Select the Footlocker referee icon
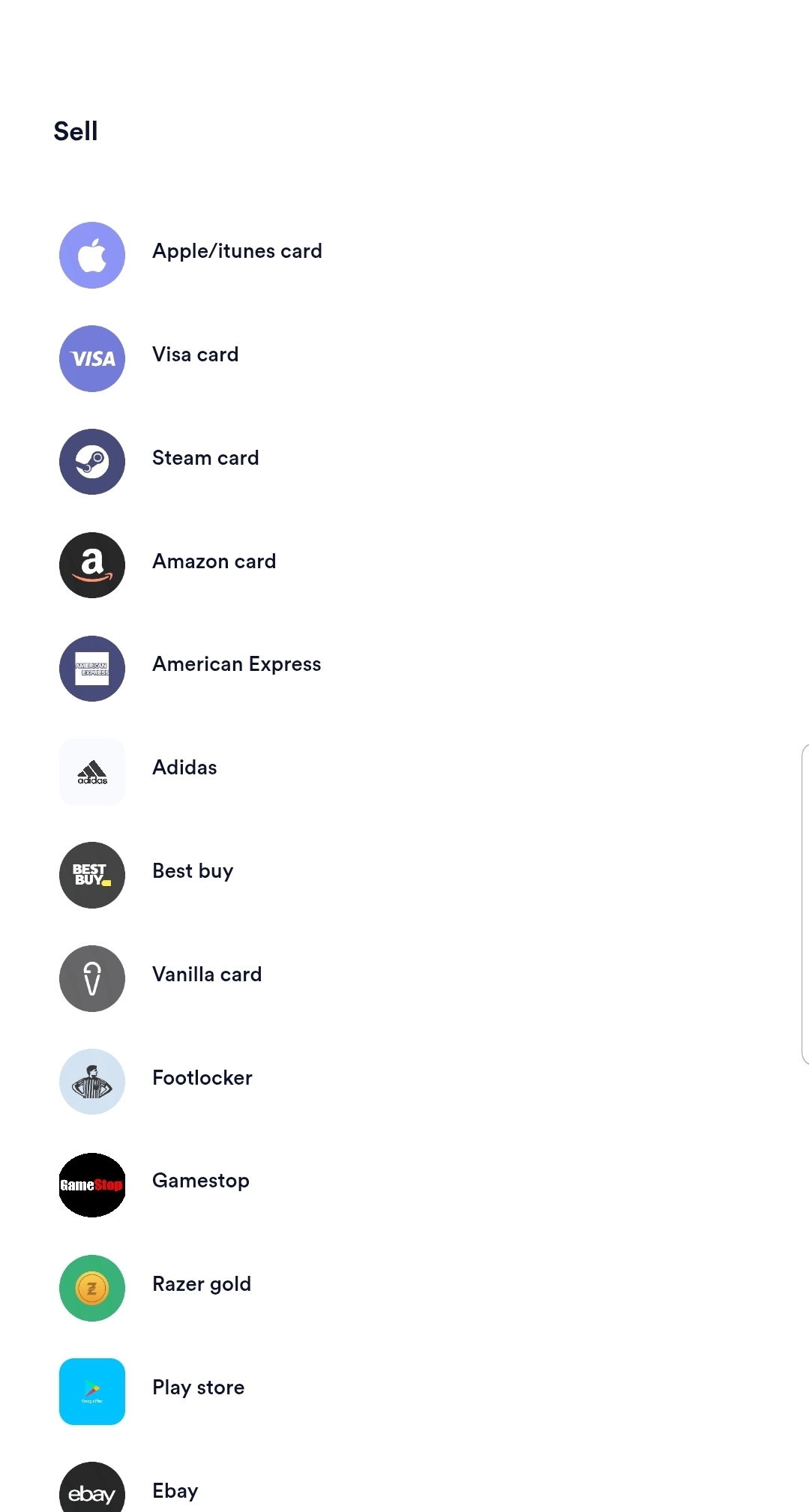The width and height of the screenshot is (809, 1512). point(92,1082)
